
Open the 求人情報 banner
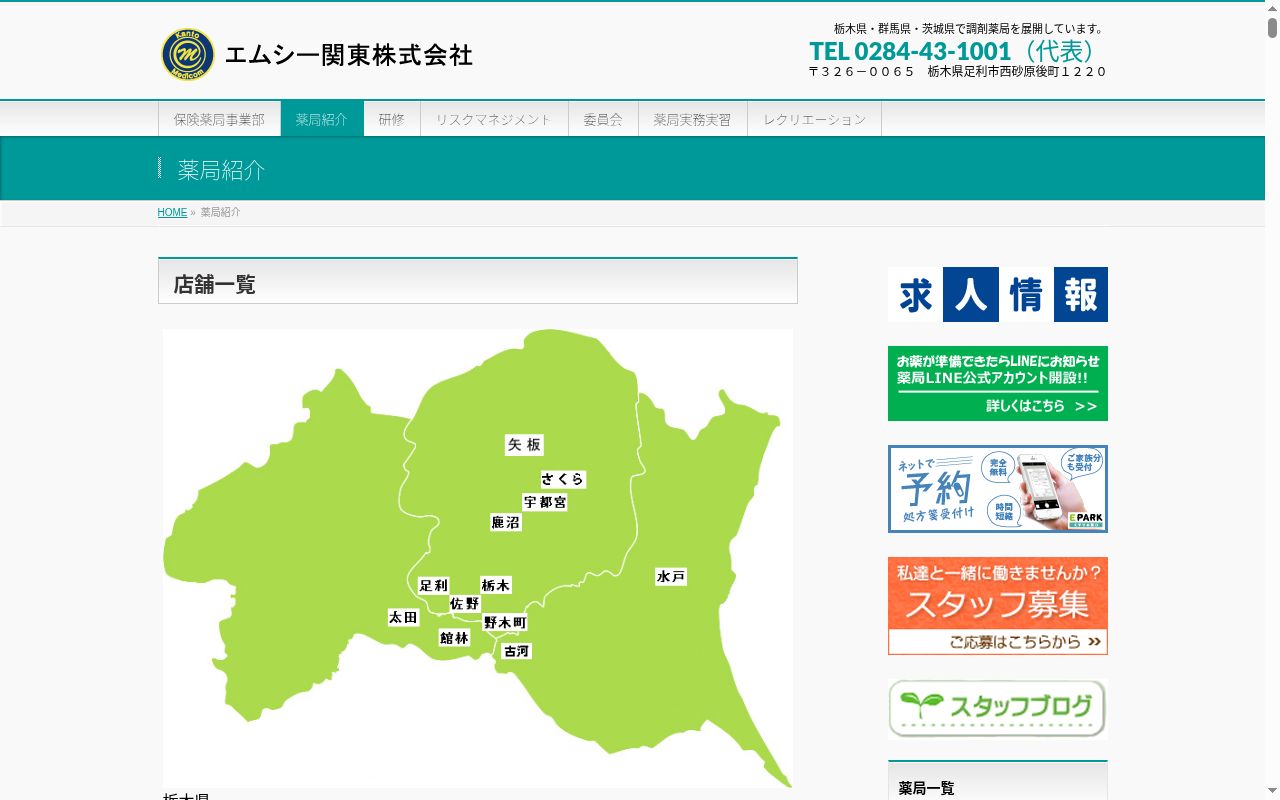coord(998,294)
